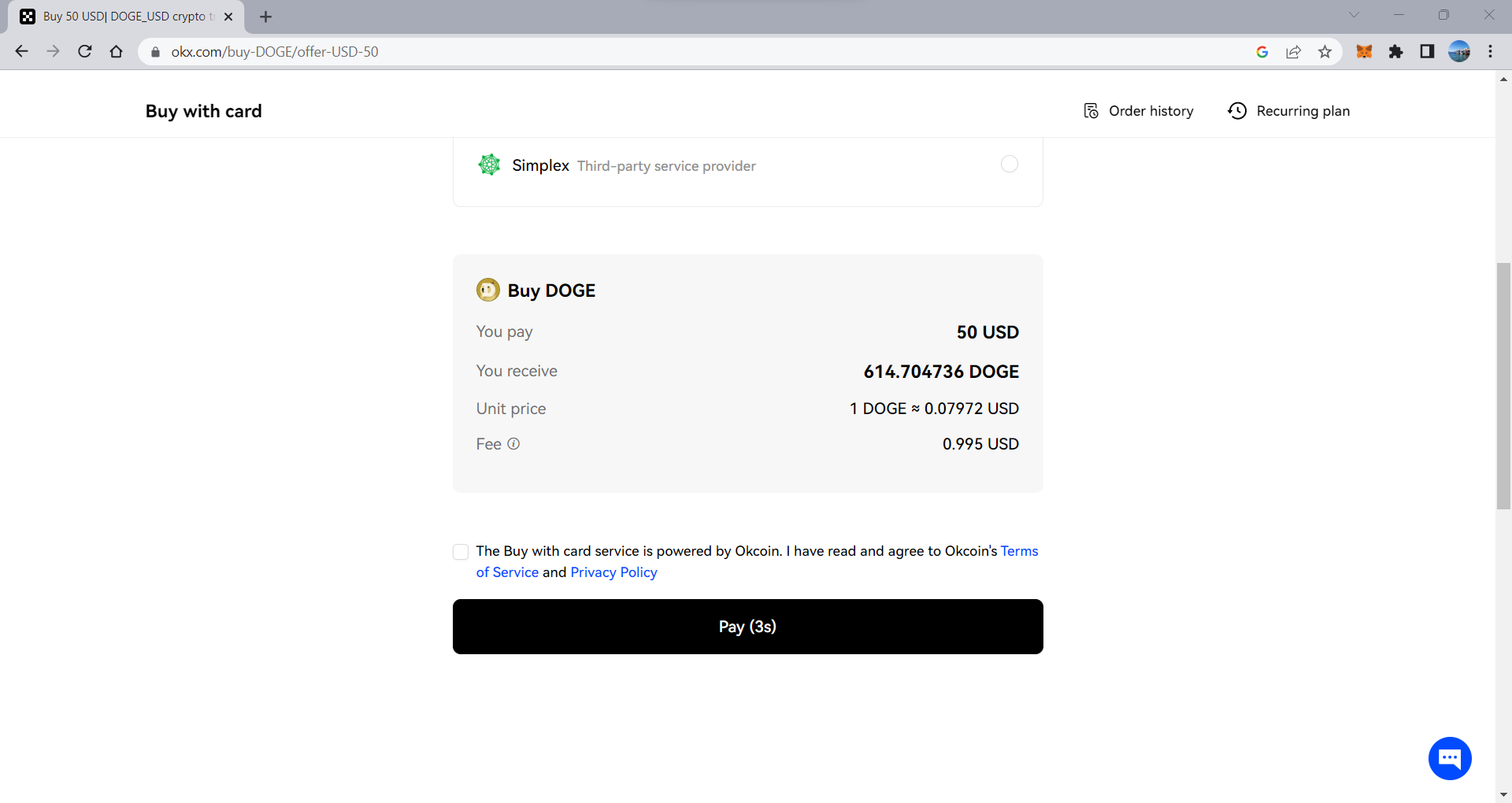The height and width of the screenshot is (803, 1512).
Task: Select the Simplex provider radio button
Action: click(x=1009, y=164)
